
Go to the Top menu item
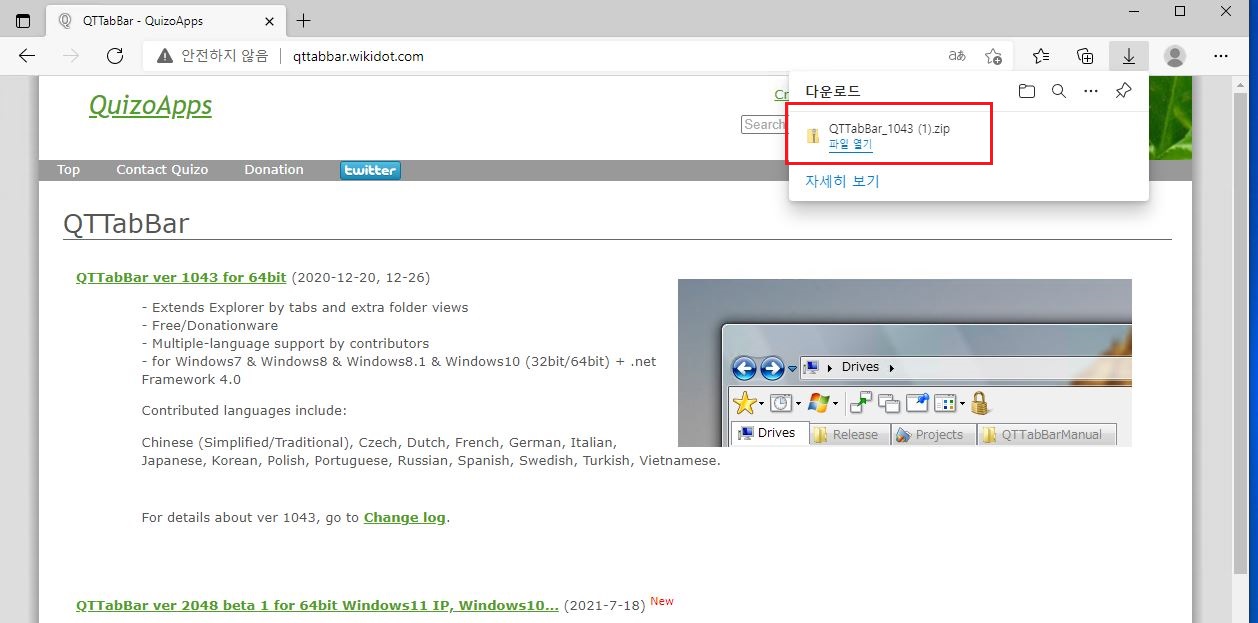pyautogui.click(x=68, y=170)
